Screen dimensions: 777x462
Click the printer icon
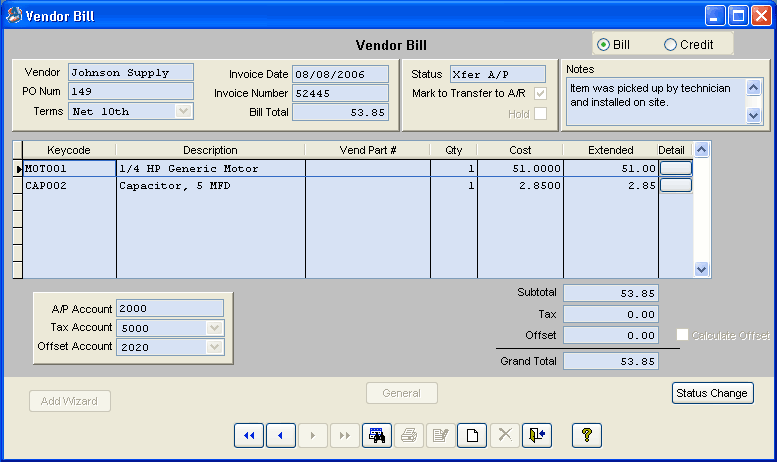409,435
